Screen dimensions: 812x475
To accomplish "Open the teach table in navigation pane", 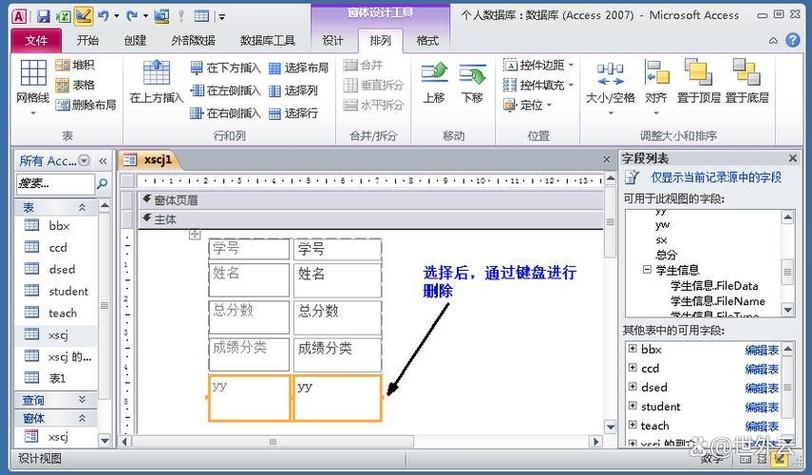I will (62, 313).
